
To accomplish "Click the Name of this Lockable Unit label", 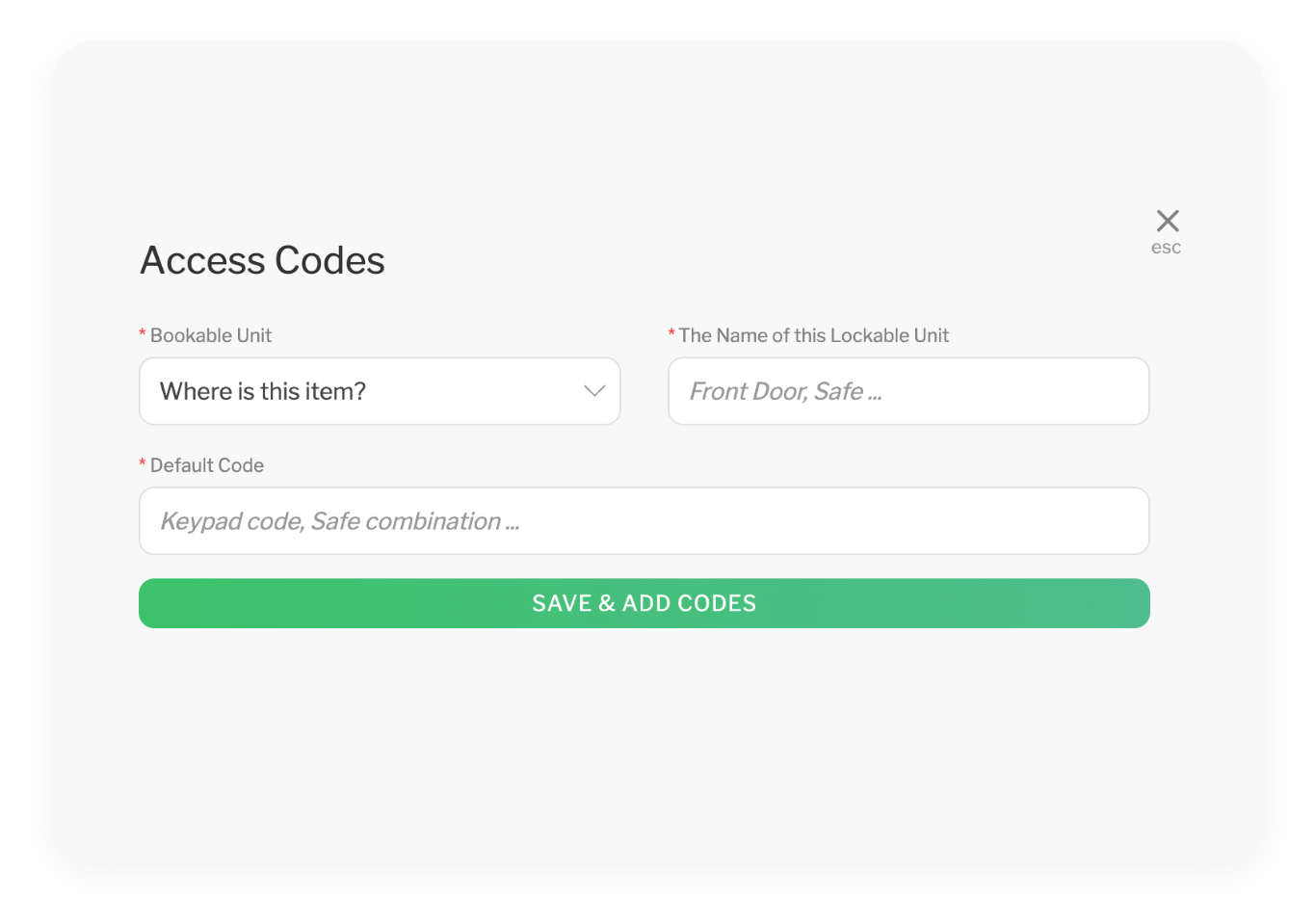I will tap(813, 335).
